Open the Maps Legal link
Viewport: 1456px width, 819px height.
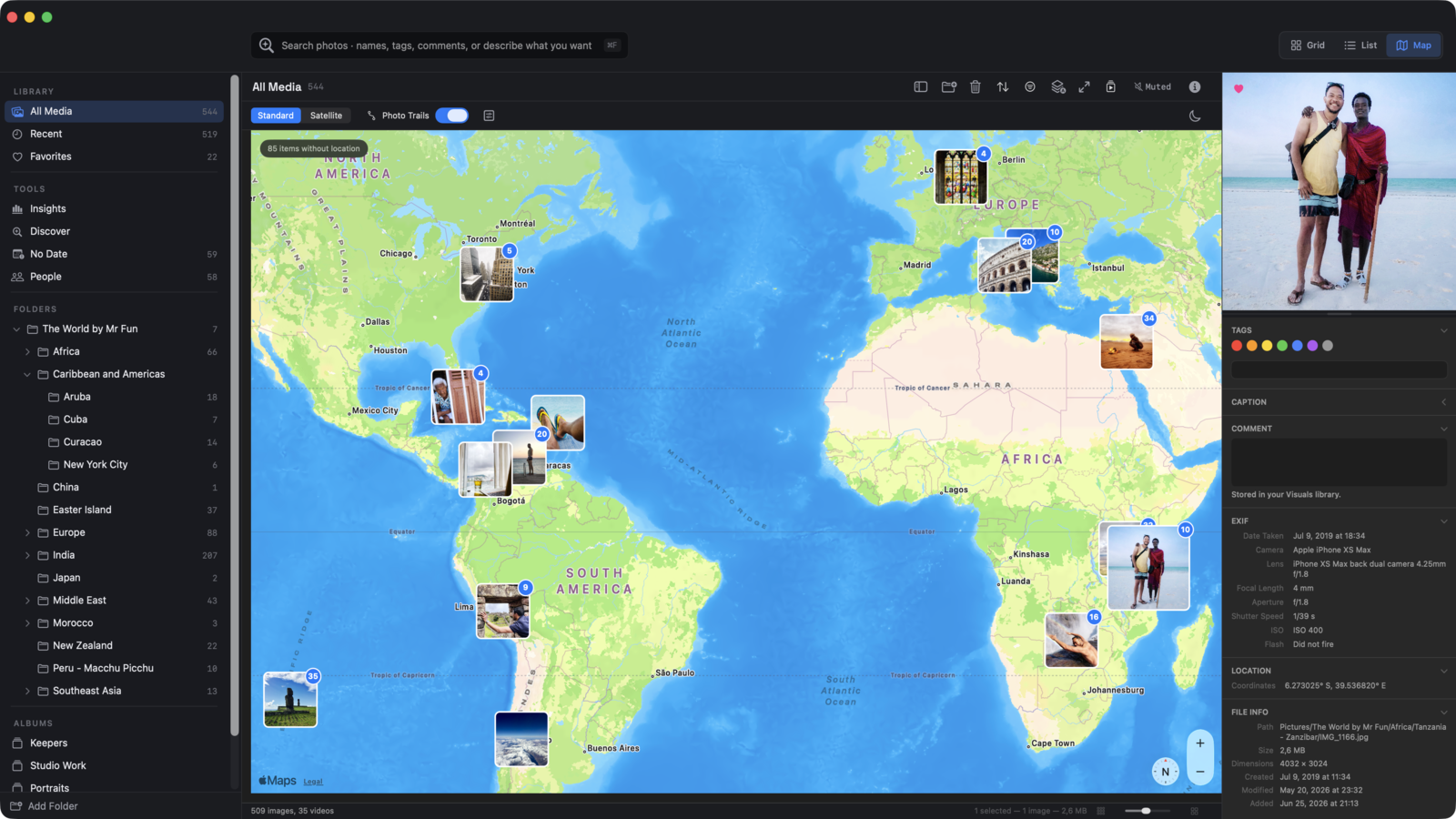[313, 782]
